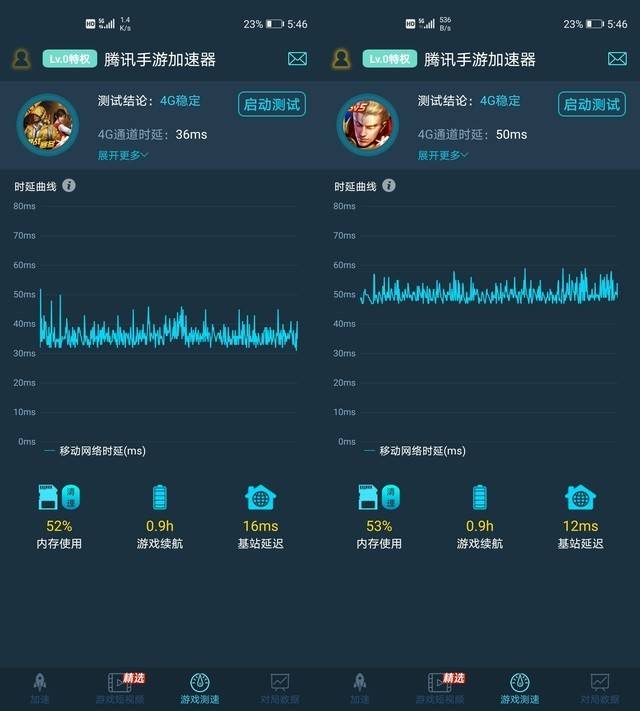Tap left screen 游戏续航 label
Image resolution: width=640 pixels, height=711 pixels.
coord(160,544)
